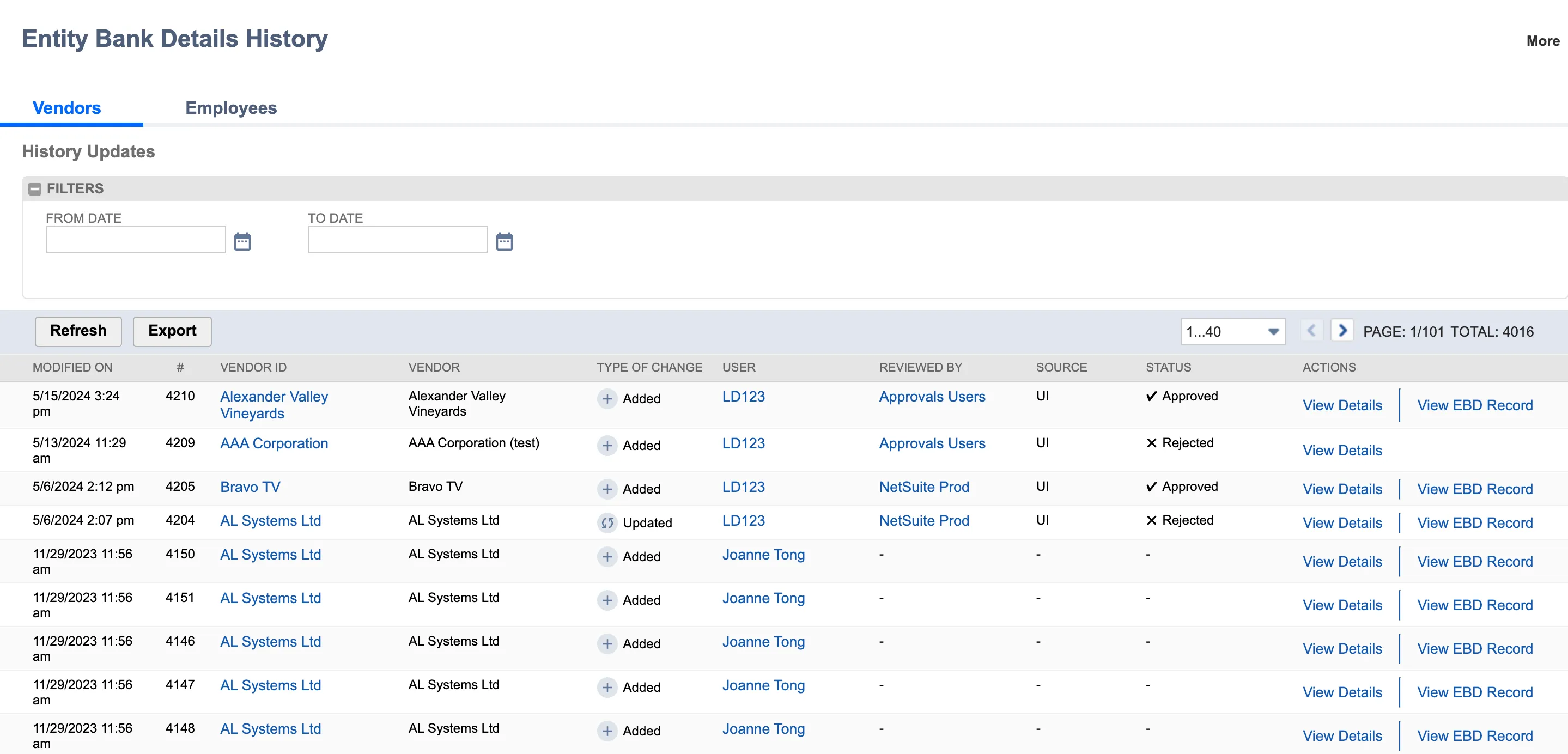Click View EBD Record in row 4146
The image size is (1568, 754).
pos(1474,649)
